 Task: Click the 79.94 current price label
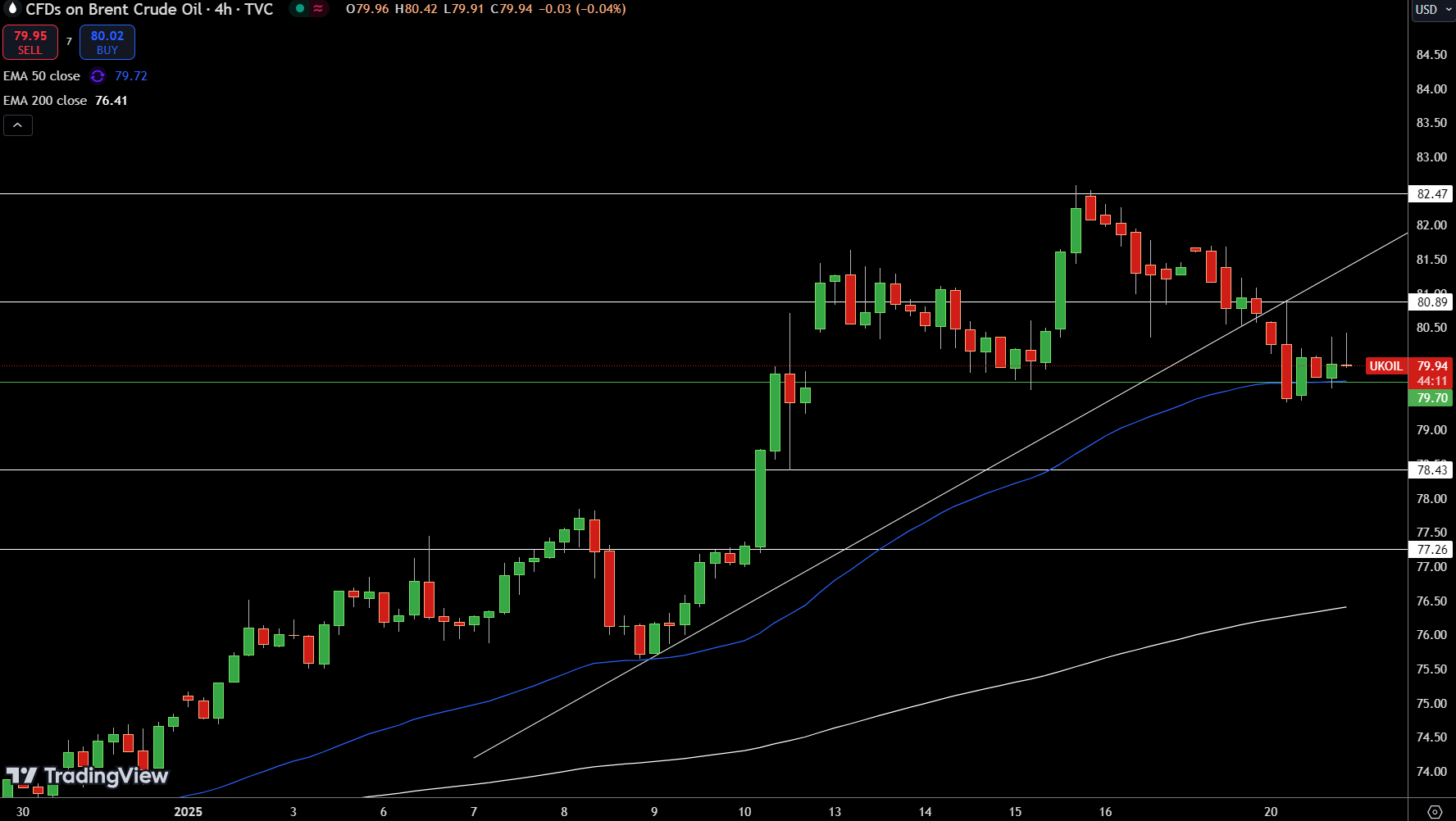tap(1431, 366)
